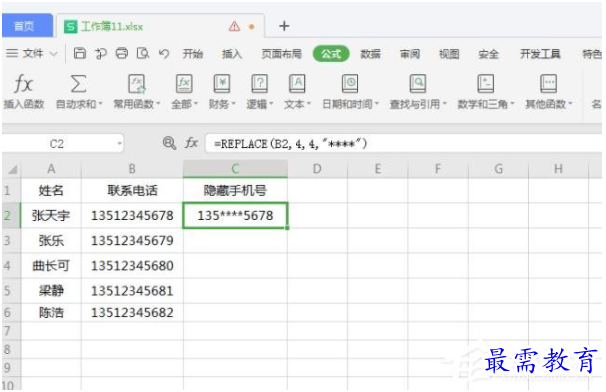Expand the 其他函数 dropdown arrow
606x392 pixels.
click(x=570, y=104)
